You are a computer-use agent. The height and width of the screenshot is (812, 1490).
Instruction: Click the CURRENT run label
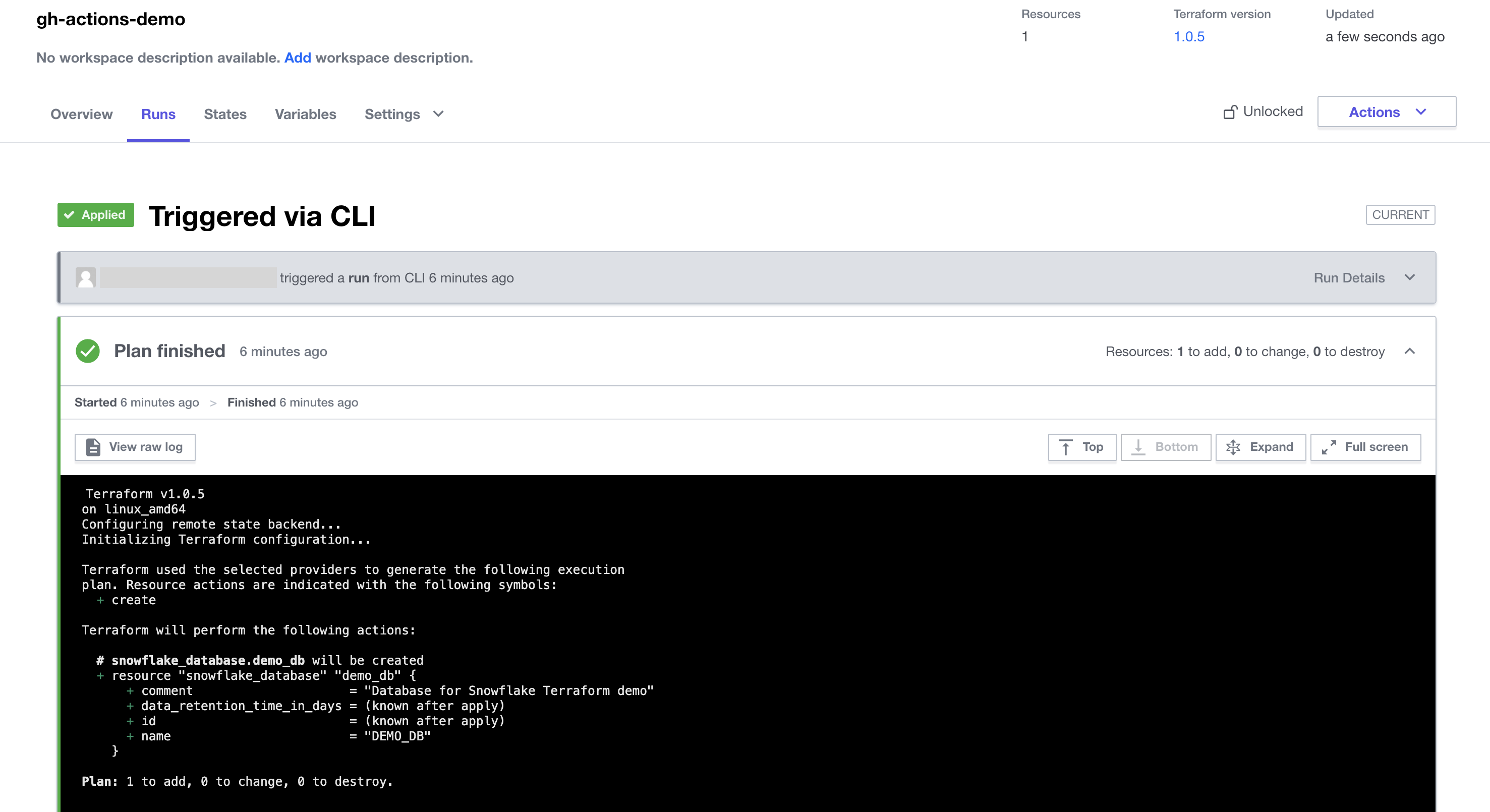click(1400, 214)
